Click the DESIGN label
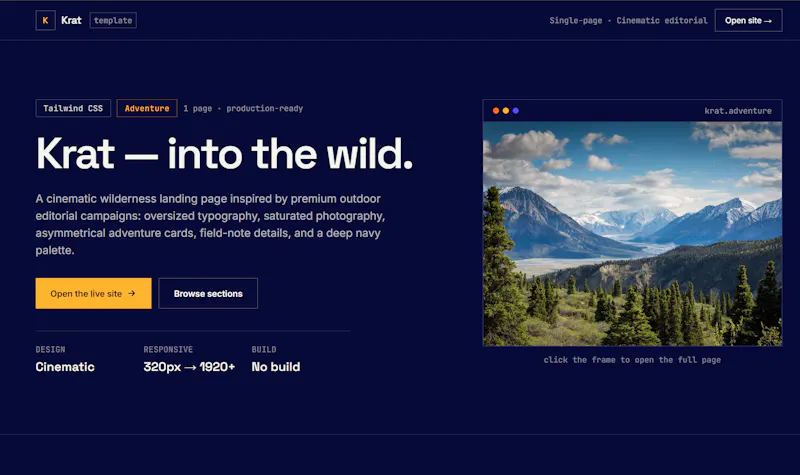800x475 pixels. click(x=51, y=349)
